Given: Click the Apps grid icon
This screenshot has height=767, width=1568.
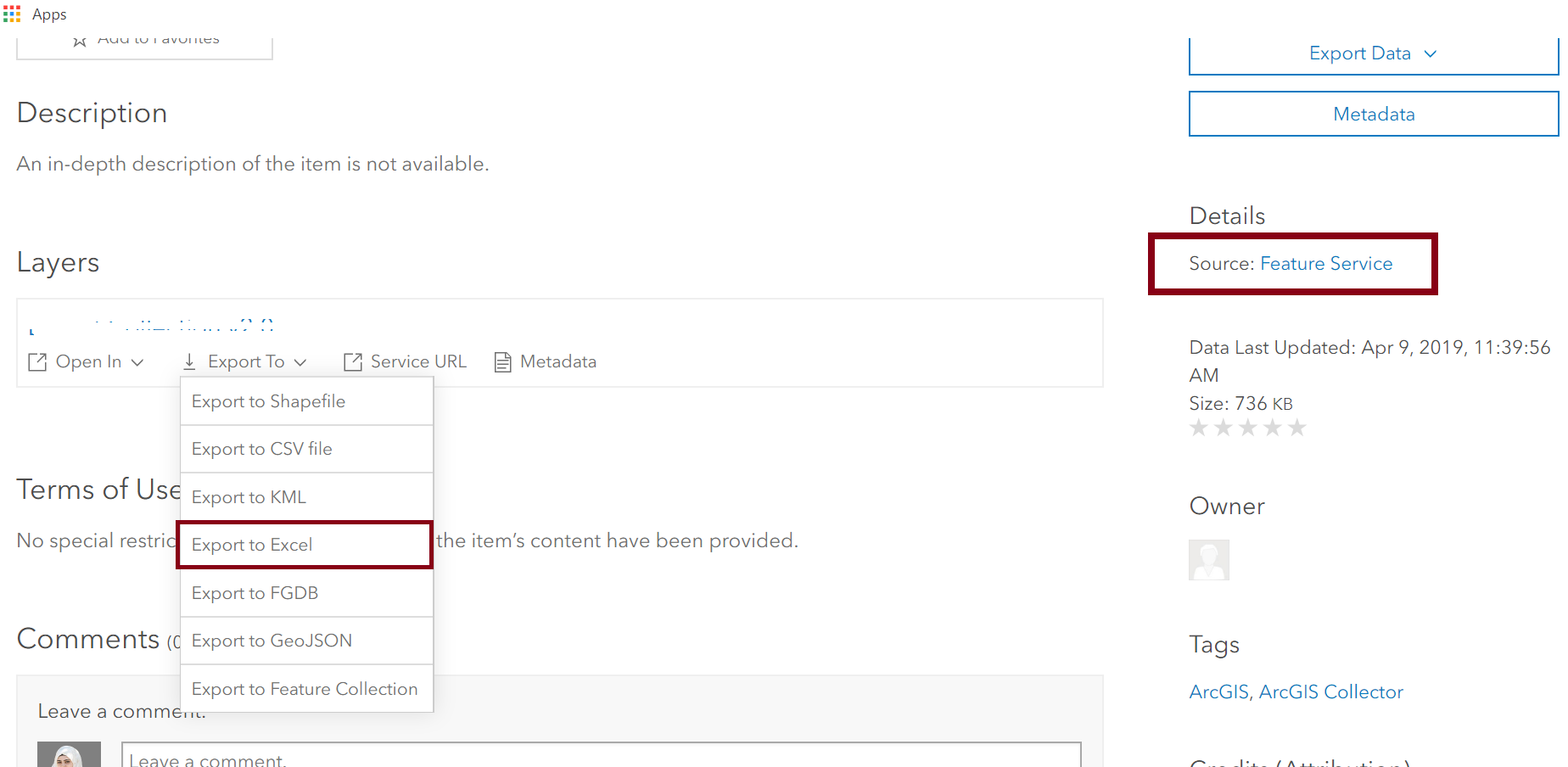Looking at the screenshot, I should [x=12, y=14].
